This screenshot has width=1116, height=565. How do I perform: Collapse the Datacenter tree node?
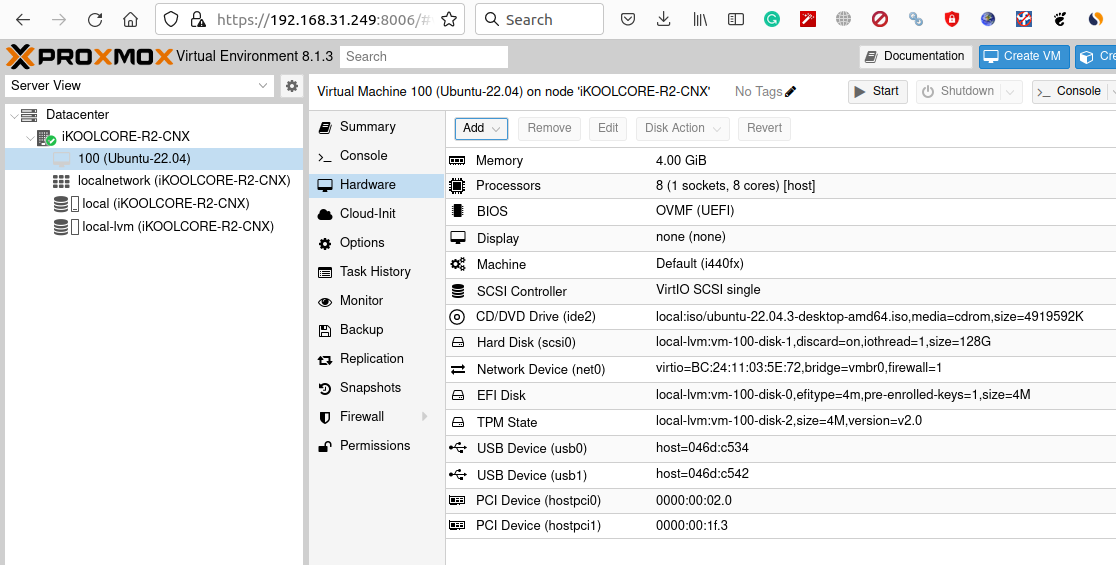(x=14, y=115)
